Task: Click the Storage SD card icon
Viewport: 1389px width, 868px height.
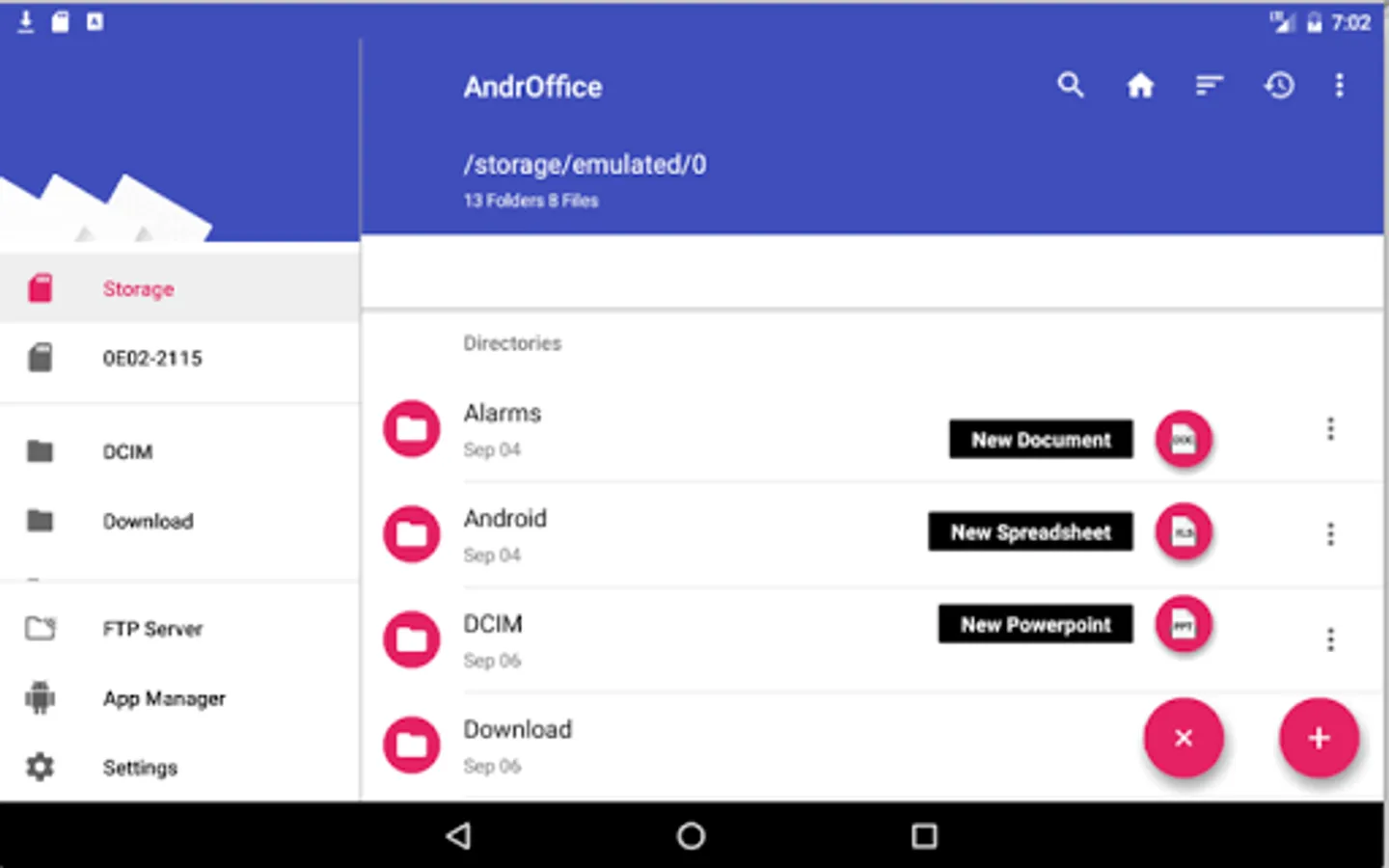Action: tap(41, 288)
